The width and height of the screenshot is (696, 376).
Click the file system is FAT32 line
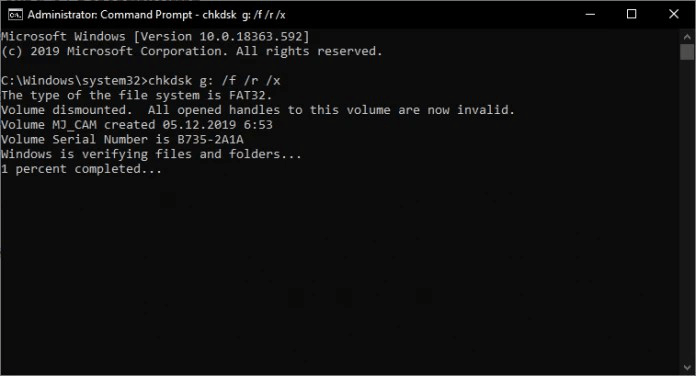point(136,95)
